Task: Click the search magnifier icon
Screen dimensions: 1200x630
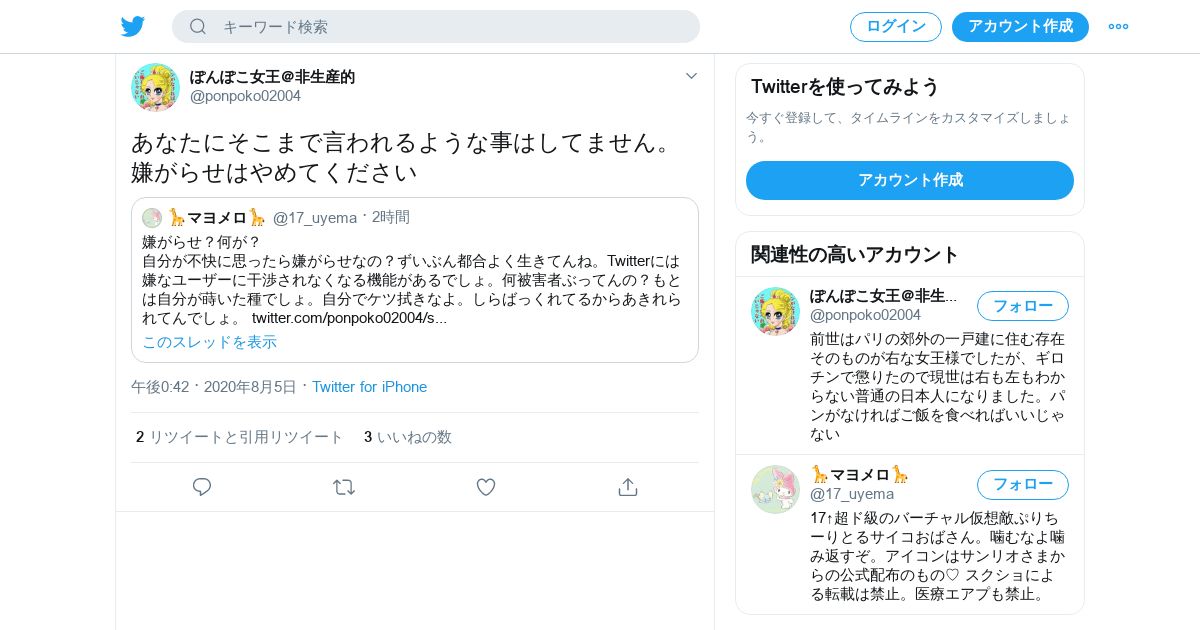Action: [x=198, y=27]
